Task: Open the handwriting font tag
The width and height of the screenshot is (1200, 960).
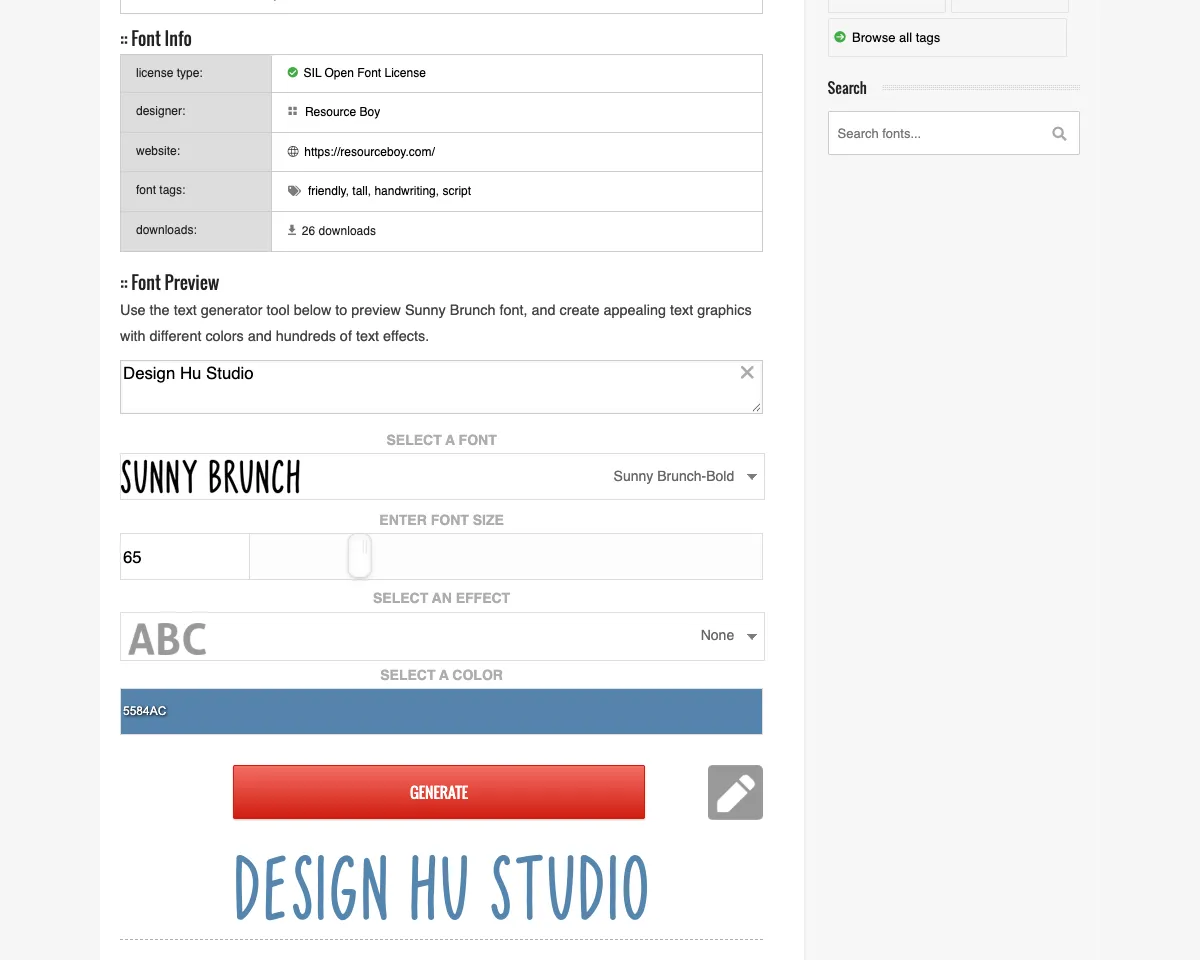Action: [404, 191]
